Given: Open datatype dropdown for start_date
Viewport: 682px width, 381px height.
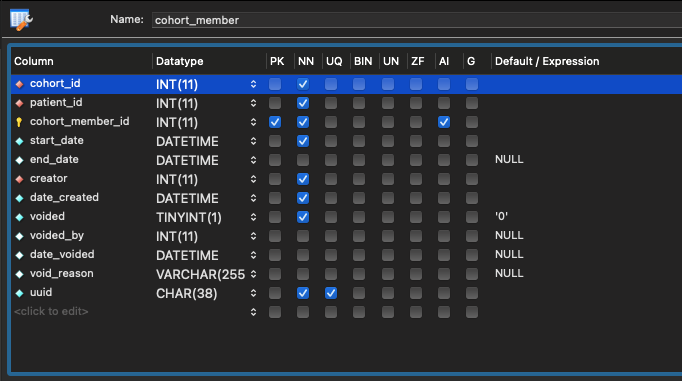Looking at the screenshot, I should [x=253, y=141].
